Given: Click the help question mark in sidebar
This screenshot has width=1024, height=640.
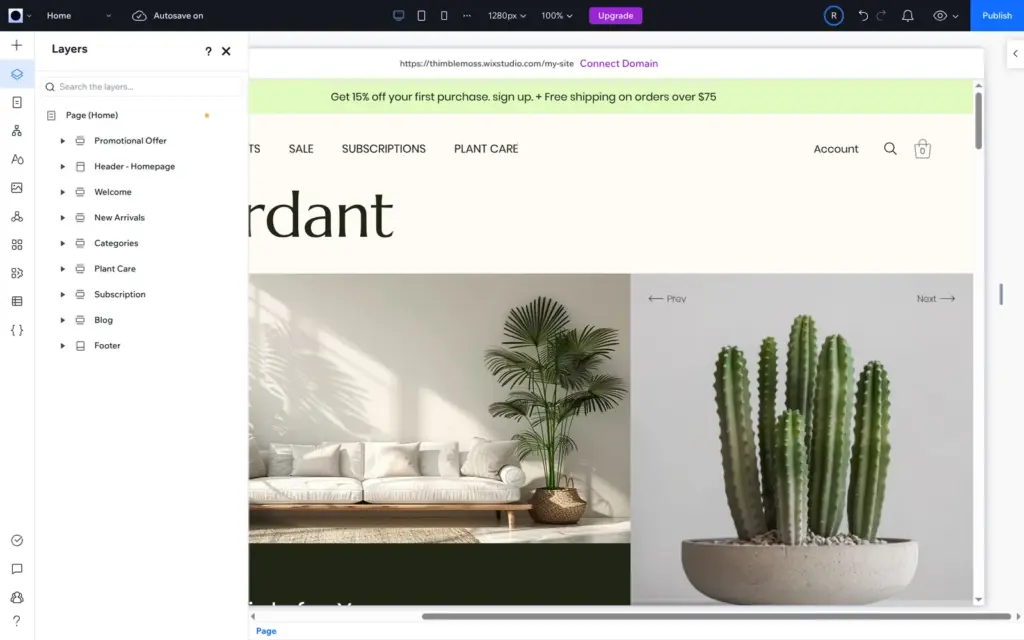Looking at the screenshot, I should point(17,620).
